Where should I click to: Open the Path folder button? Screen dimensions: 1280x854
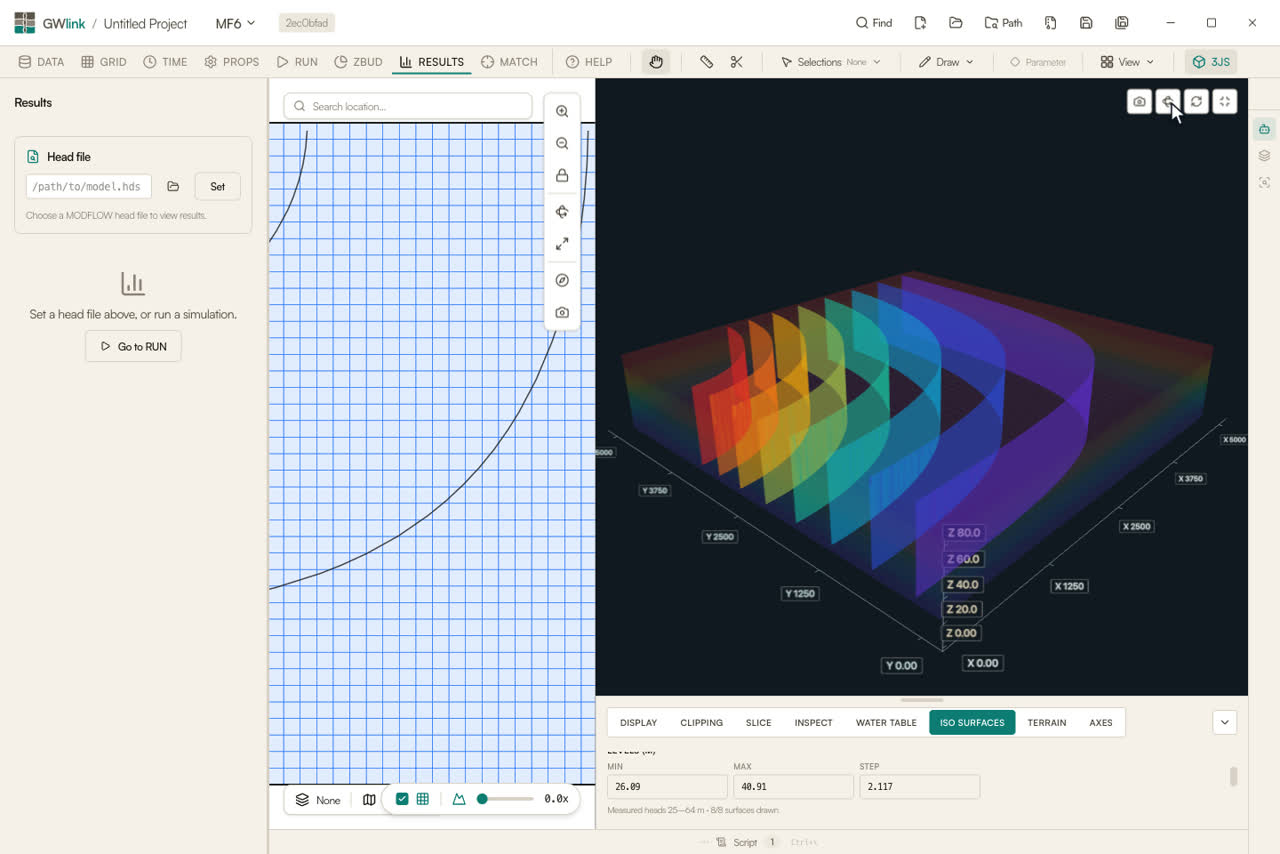coord(1003,23)
